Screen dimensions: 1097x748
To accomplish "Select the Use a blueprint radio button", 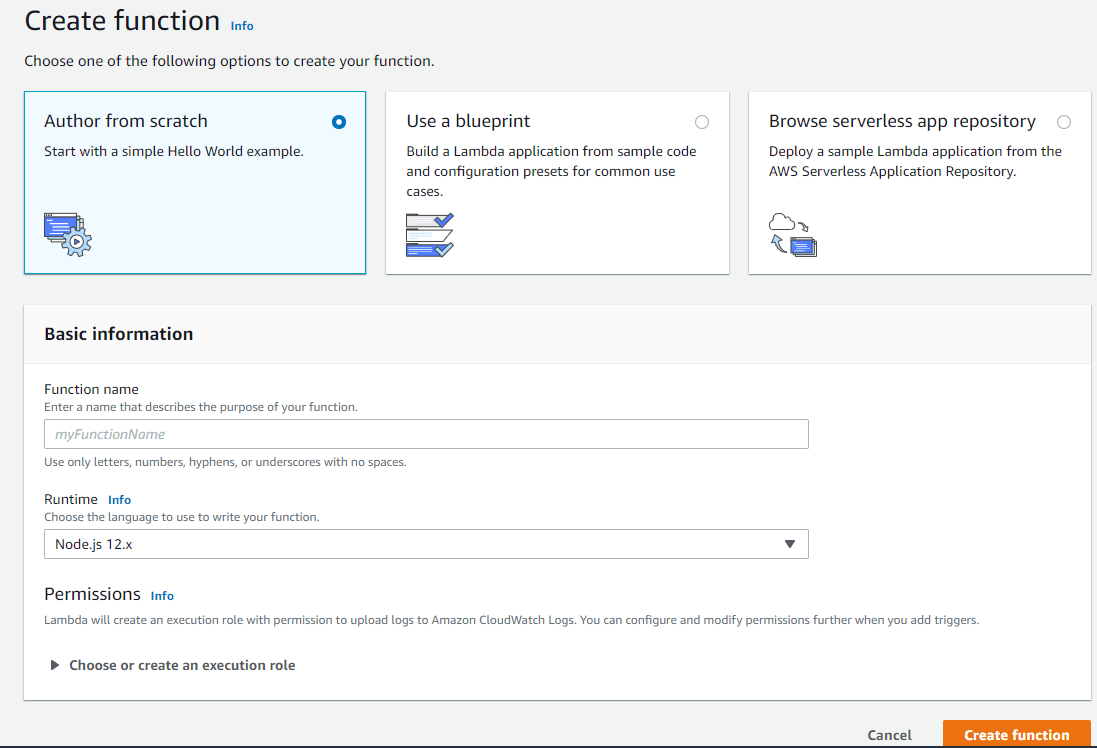I will [701, 122].
